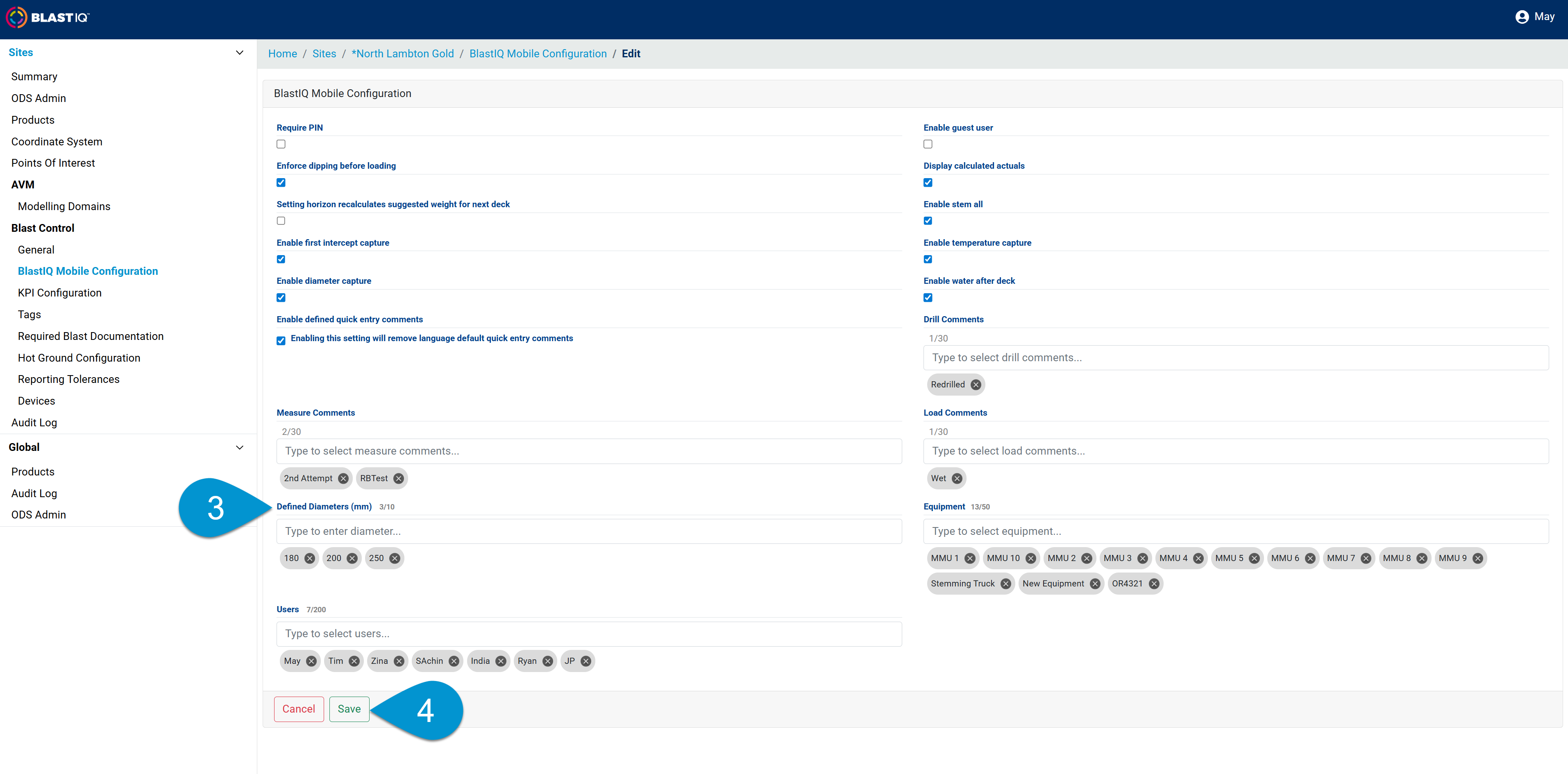The height and width of the screenshot is (774, 1568).
Task: Check Setting horizon recalculates suggested weight
Action: (x=281, y=221)
